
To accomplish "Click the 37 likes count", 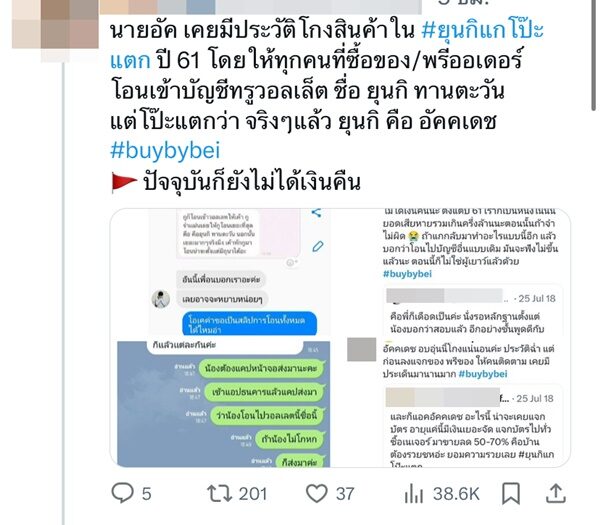I will point(345,494).
